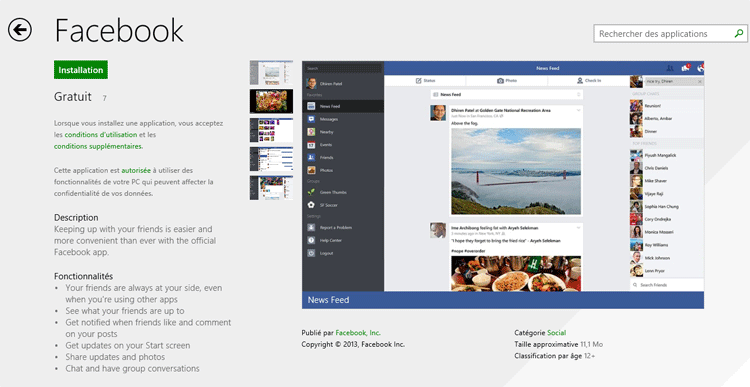Click the friend requests icon in preview header

coord(670,68)
